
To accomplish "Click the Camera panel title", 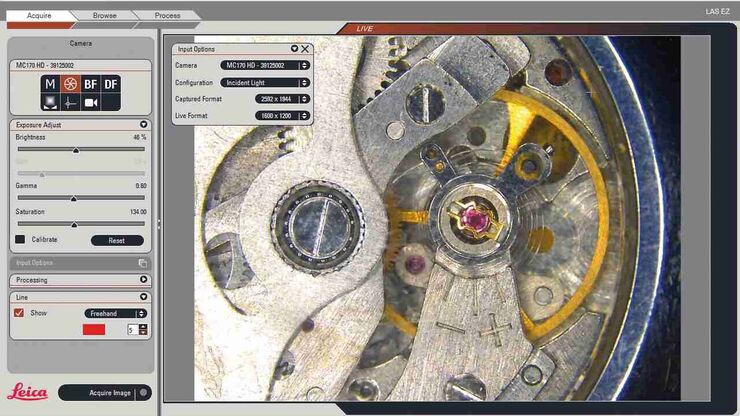I will click(x=81, y=43).
